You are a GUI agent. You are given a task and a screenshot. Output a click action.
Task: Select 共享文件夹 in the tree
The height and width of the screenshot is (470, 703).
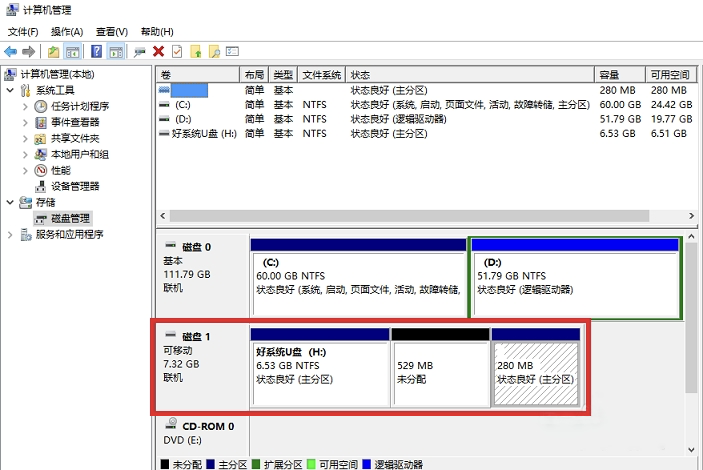point(75,139)
